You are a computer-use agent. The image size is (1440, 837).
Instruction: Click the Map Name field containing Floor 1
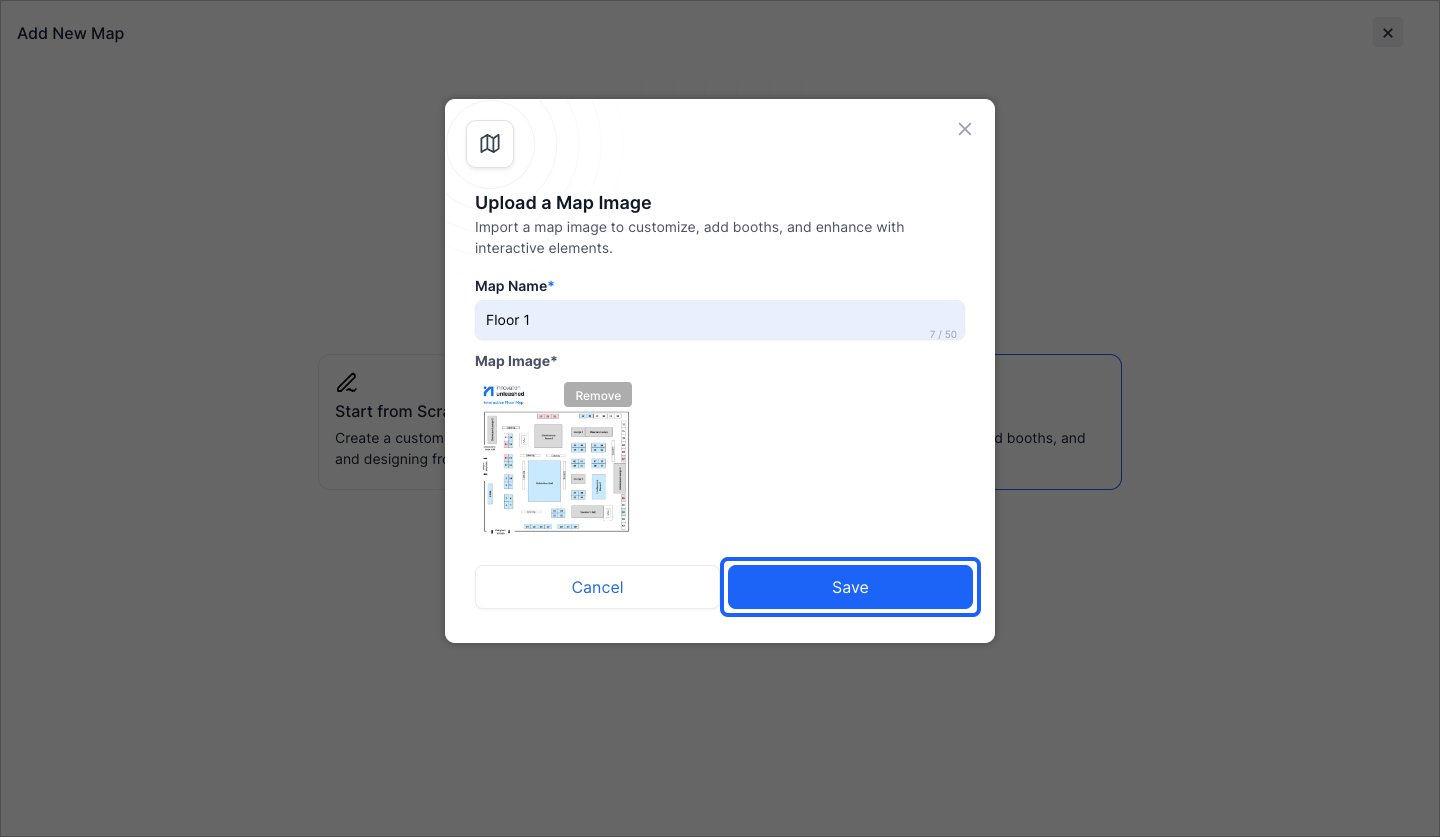coord(720,320)
